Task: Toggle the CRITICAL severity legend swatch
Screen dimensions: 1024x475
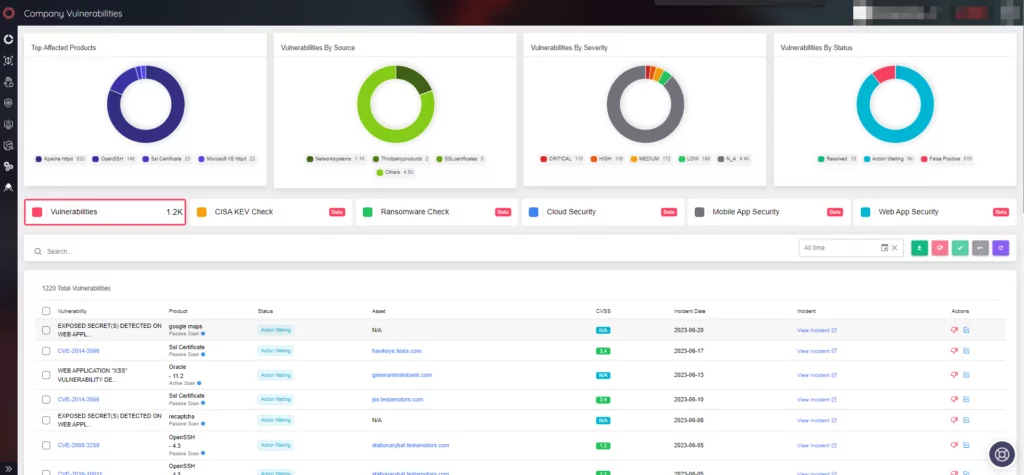Action: point(543,159)
